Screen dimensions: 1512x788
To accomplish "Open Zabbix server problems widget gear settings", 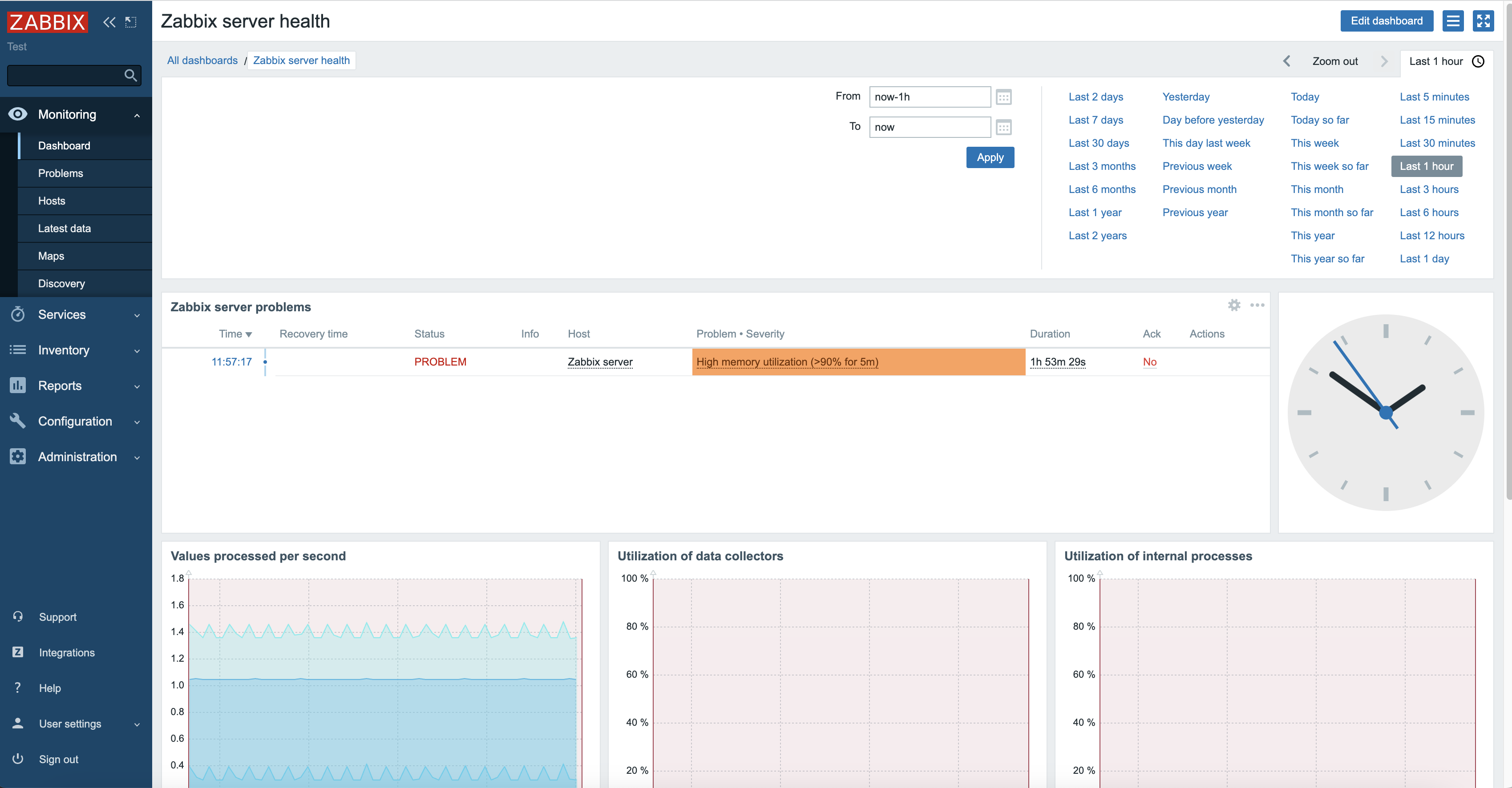I will coord(1234,305).
